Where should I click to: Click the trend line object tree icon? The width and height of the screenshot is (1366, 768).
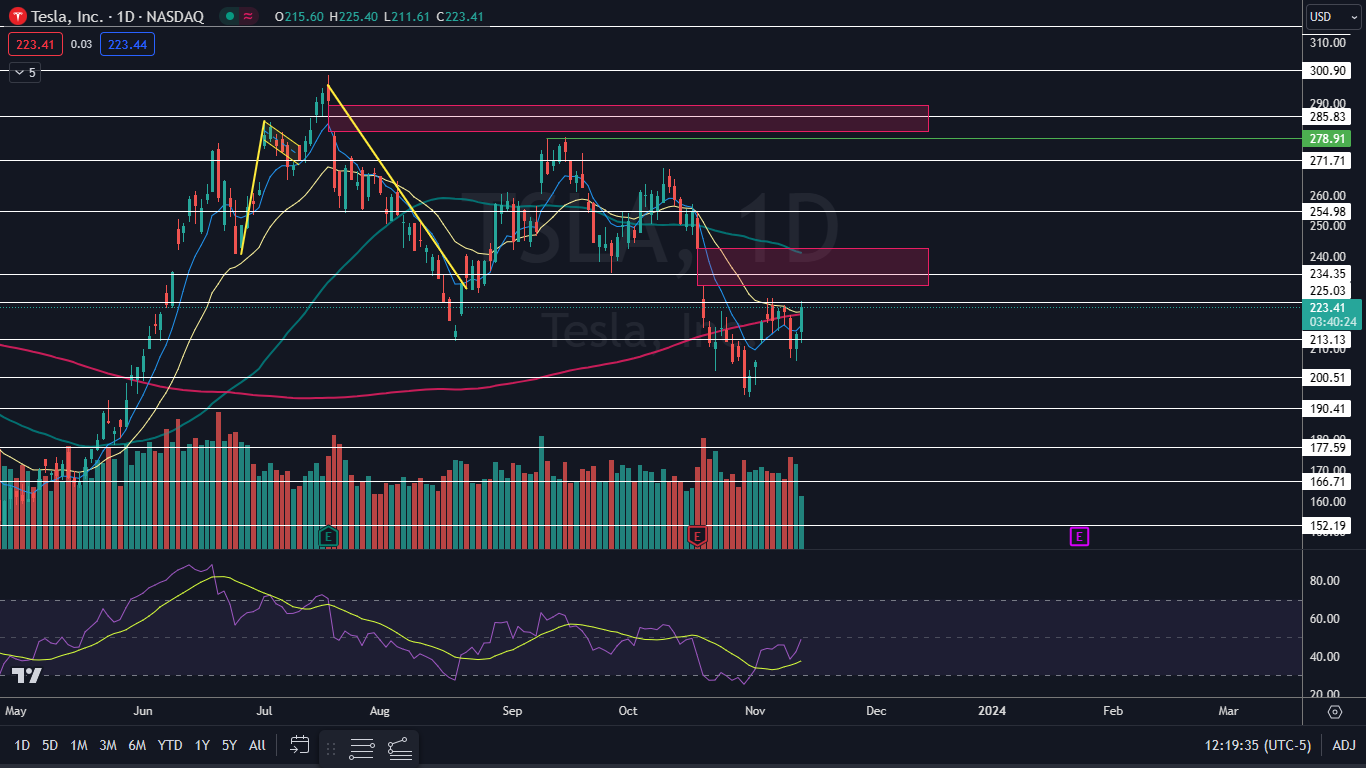[399, 747]
